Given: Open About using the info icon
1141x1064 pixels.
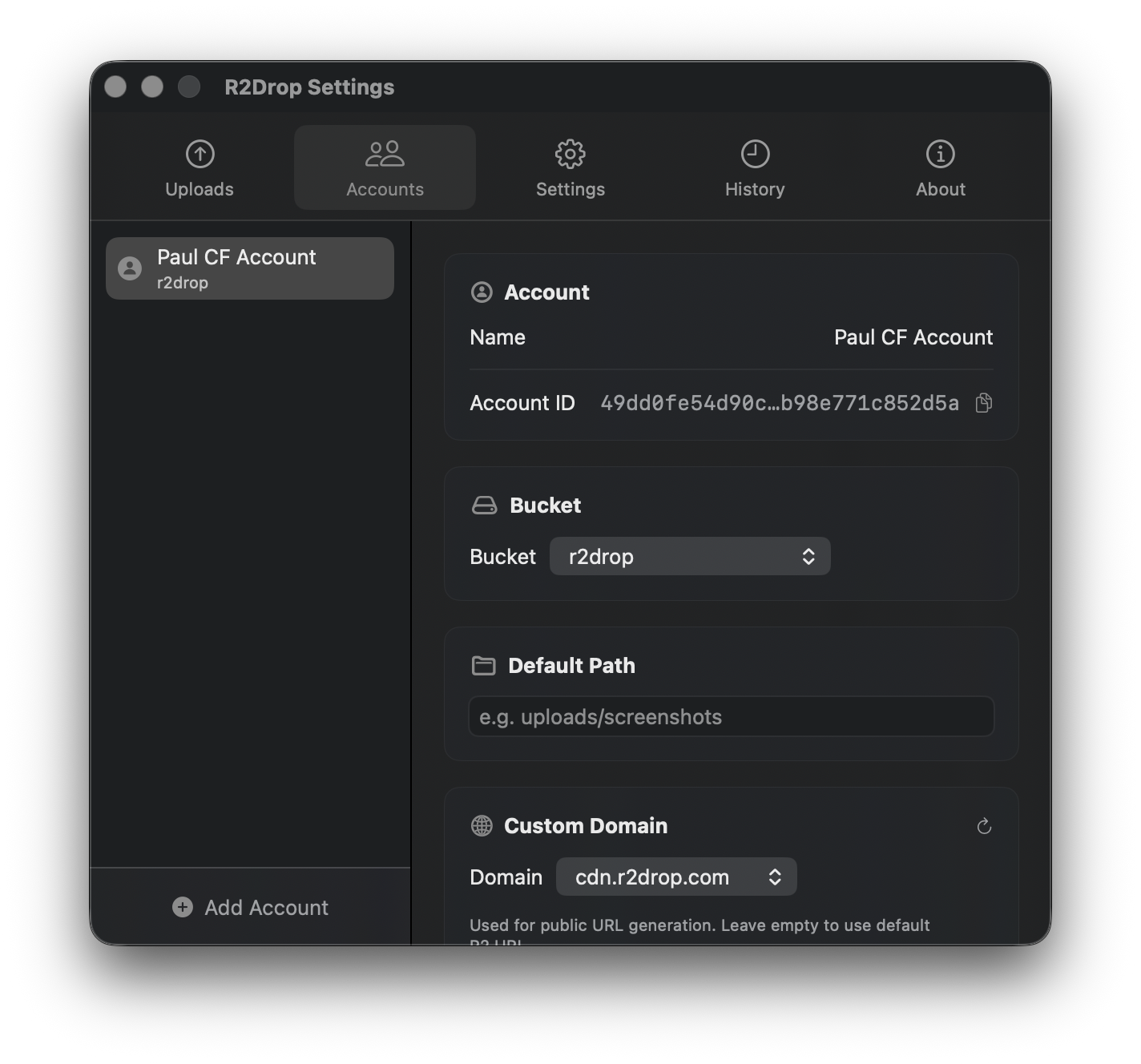Looking at the screenshot, I should [940, 153].
